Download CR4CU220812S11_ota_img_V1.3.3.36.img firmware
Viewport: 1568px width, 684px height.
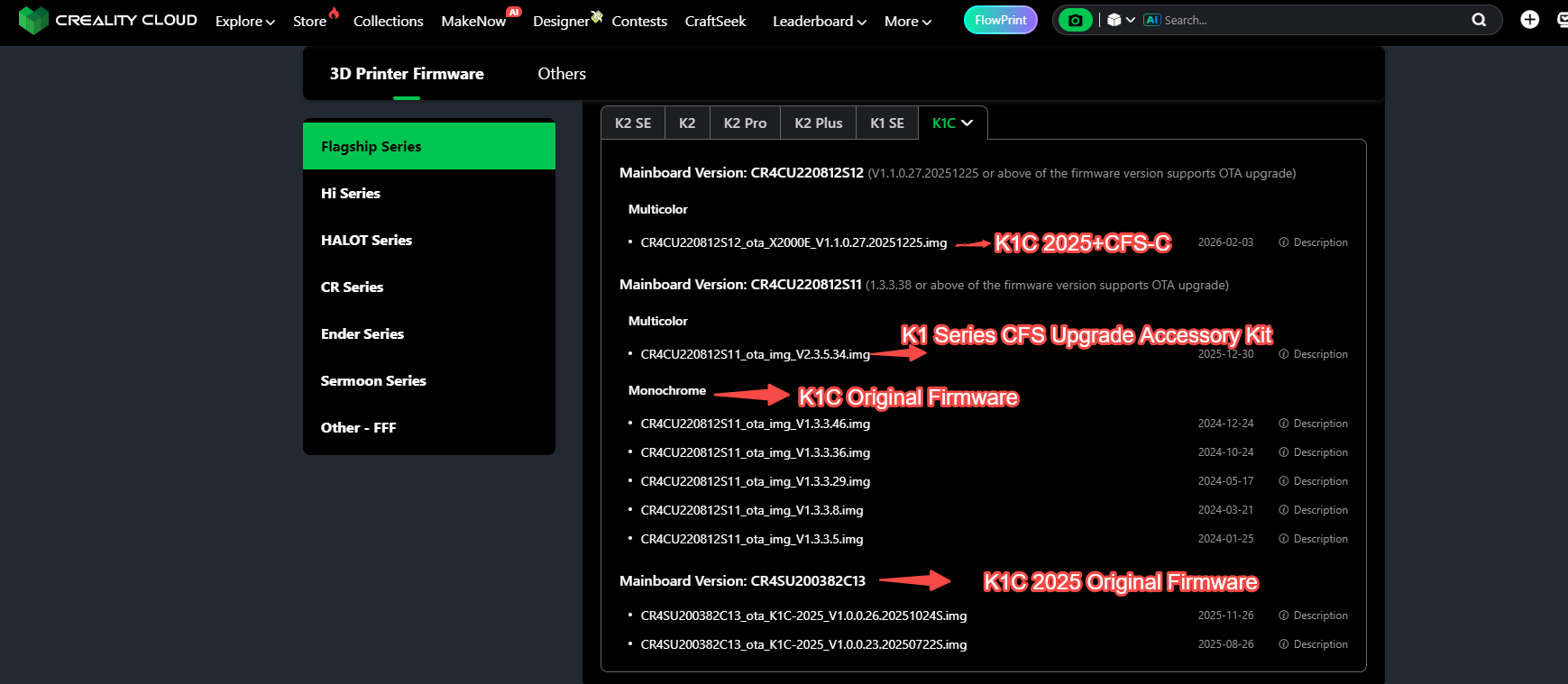[755, 452]
